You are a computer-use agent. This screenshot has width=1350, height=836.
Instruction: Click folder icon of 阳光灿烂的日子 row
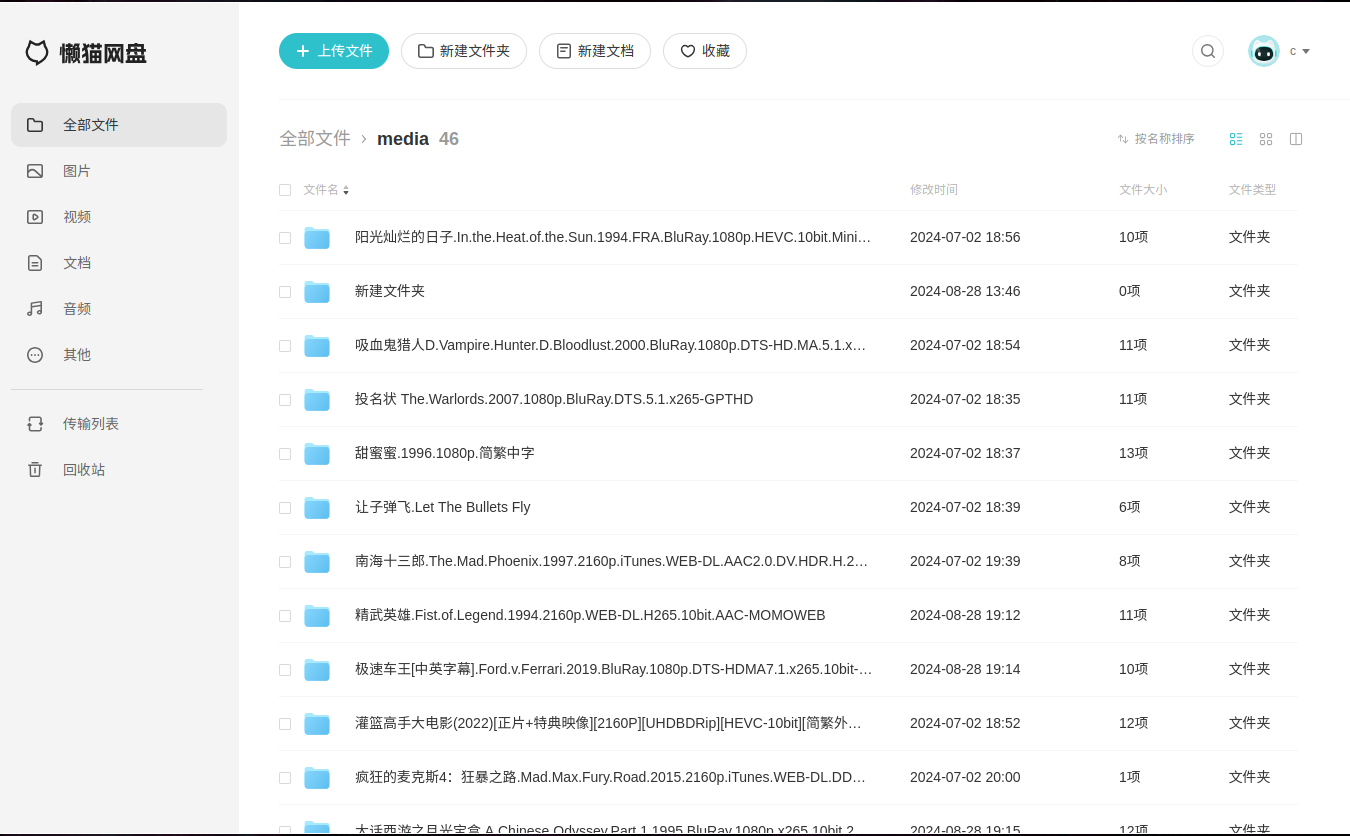(317, 238)
